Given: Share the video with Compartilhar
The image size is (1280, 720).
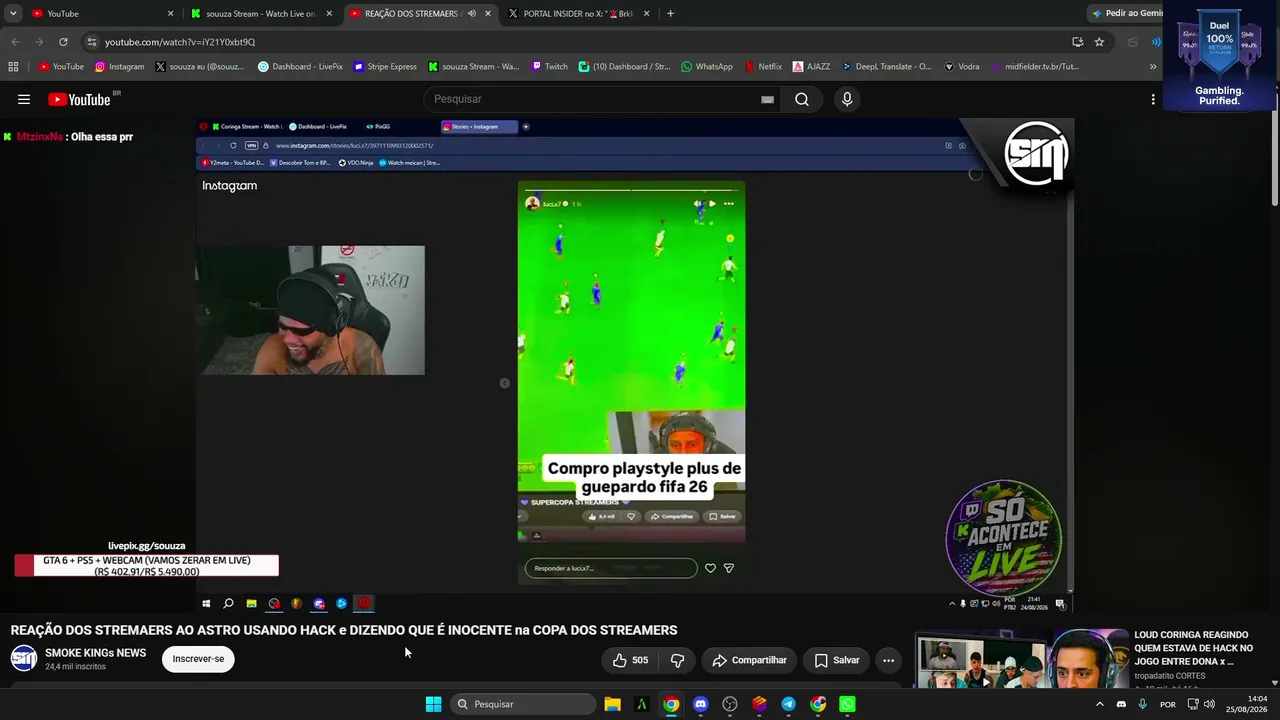Looking at the screenshot, I should pos(749,660).
